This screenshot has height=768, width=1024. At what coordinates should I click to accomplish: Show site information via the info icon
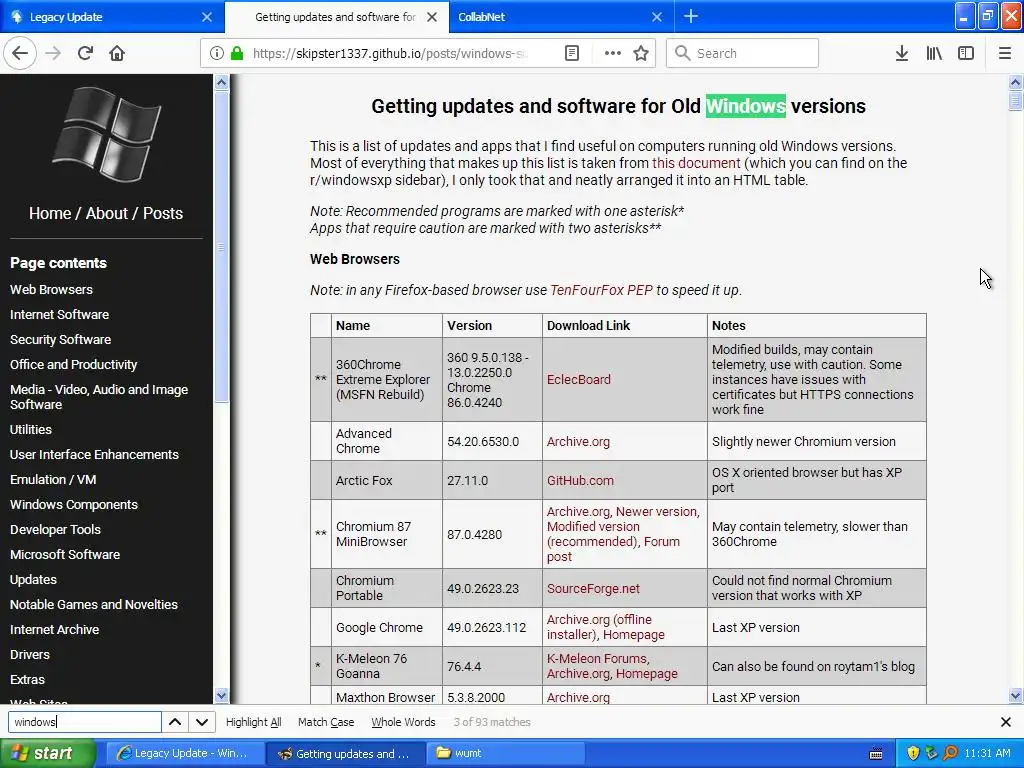click(x=217, y=53)
